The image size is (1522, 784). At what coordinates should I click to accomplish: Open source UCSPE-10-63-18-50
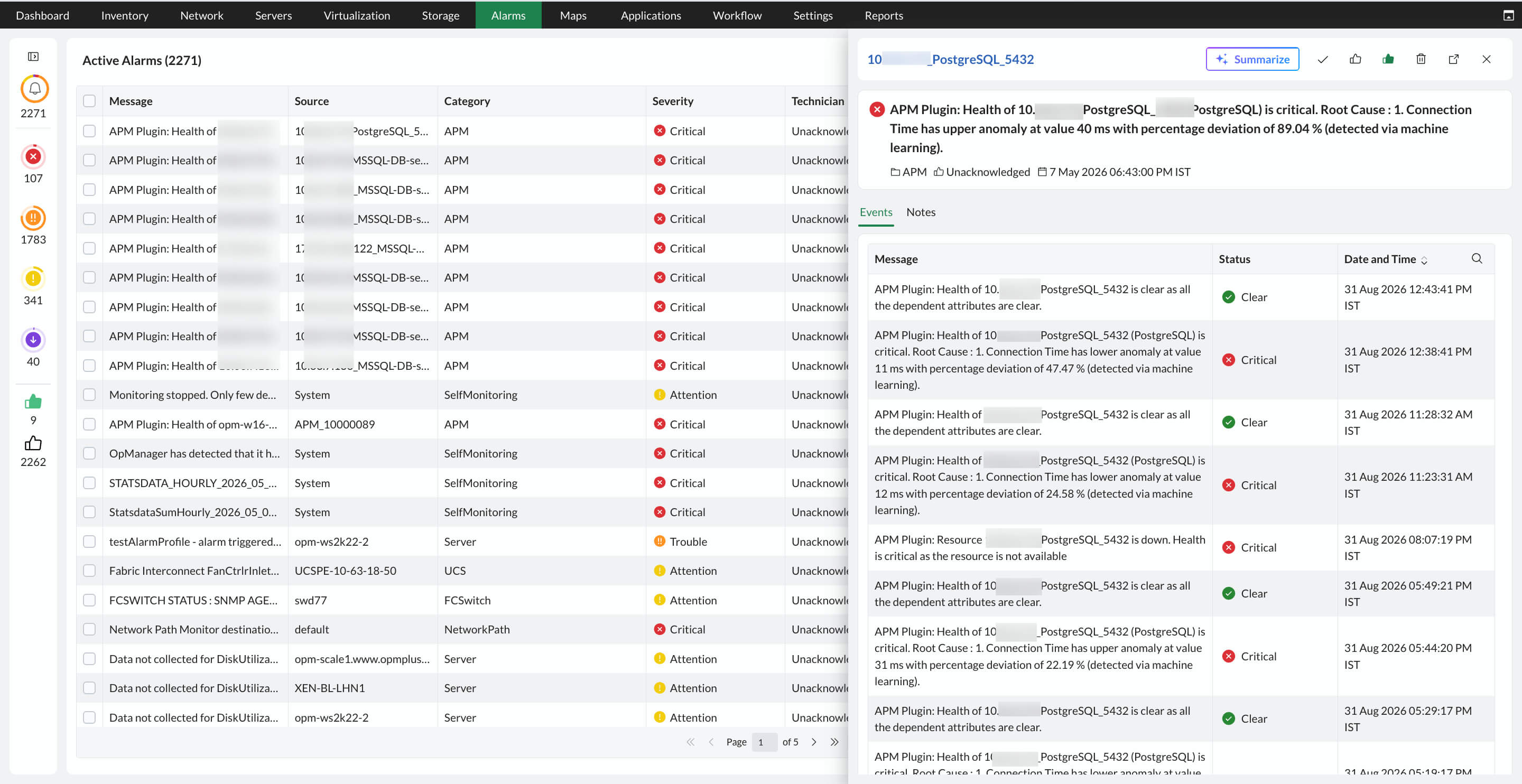pos(345,571)
